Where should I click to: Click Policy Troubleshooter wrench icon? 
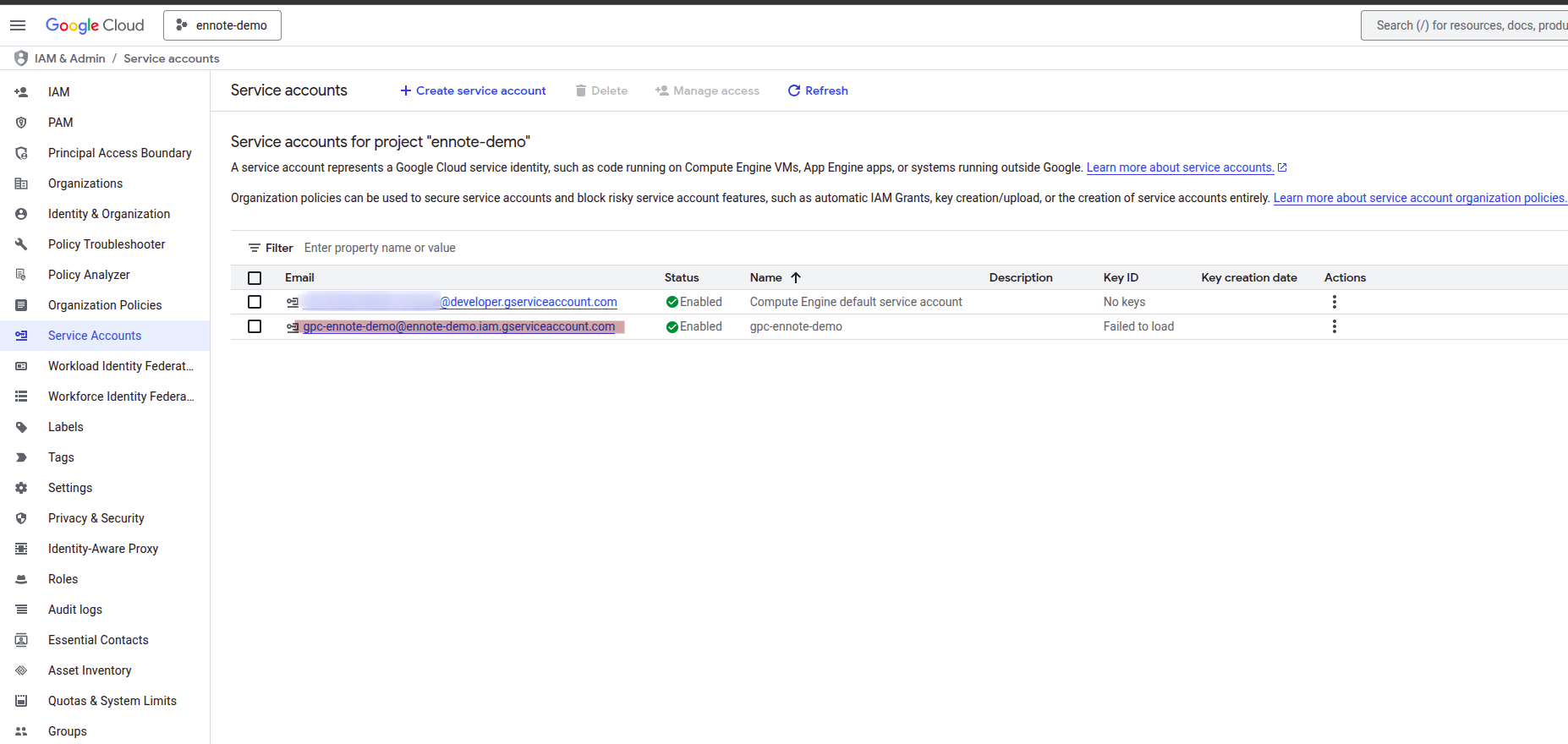pos(21,244)
